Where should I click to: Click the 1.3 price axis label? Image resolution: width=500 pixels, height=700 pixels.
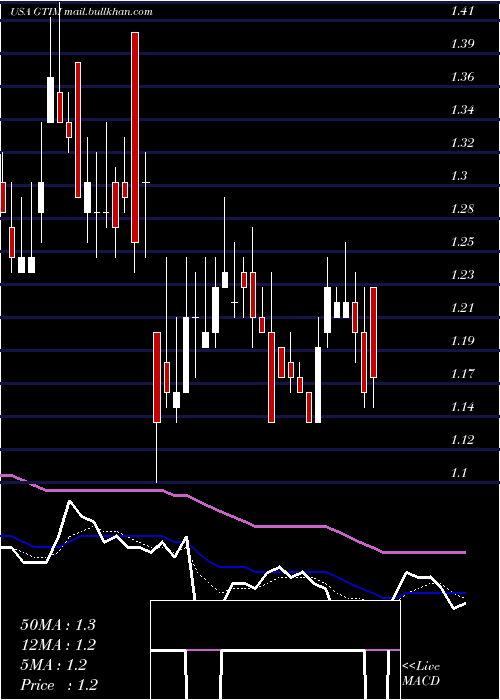(459, 176)
